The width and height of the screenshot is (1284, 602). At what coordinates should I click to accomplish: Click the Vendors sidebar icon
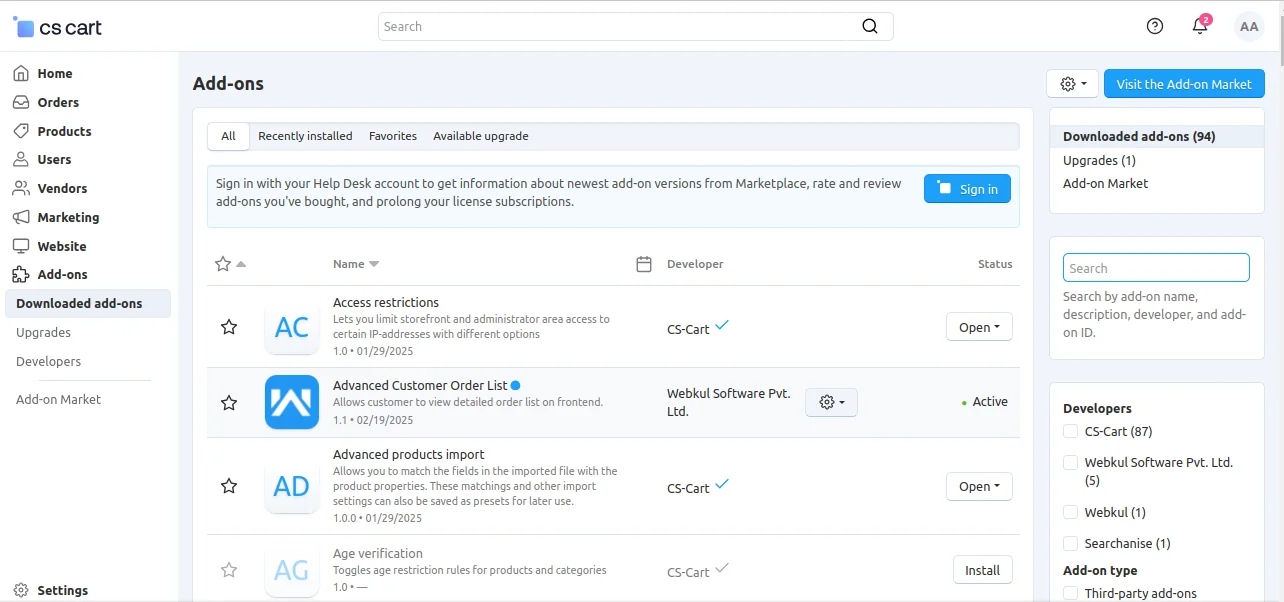[x=20, y=188]
